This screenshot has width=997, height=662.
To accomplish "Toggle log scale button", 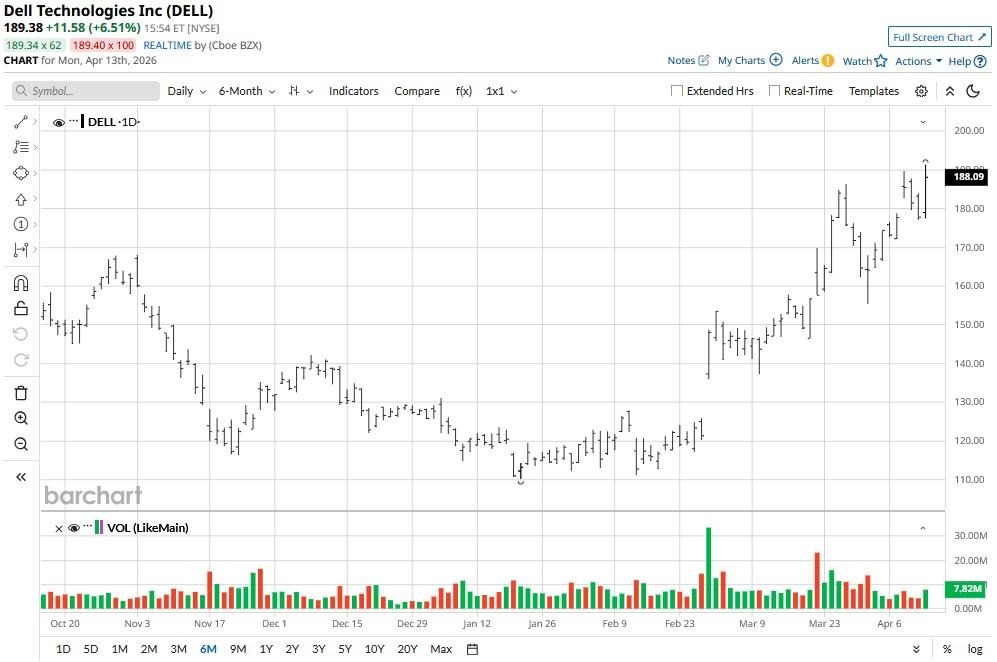I will pos(975,649).
